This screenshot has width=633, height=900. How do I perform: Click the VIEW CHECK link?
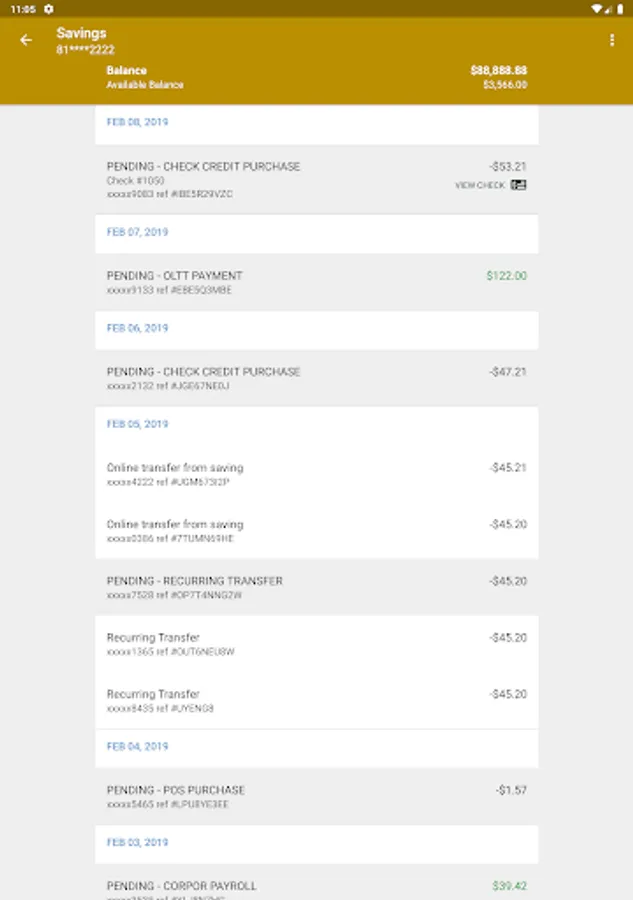[480, 185]
